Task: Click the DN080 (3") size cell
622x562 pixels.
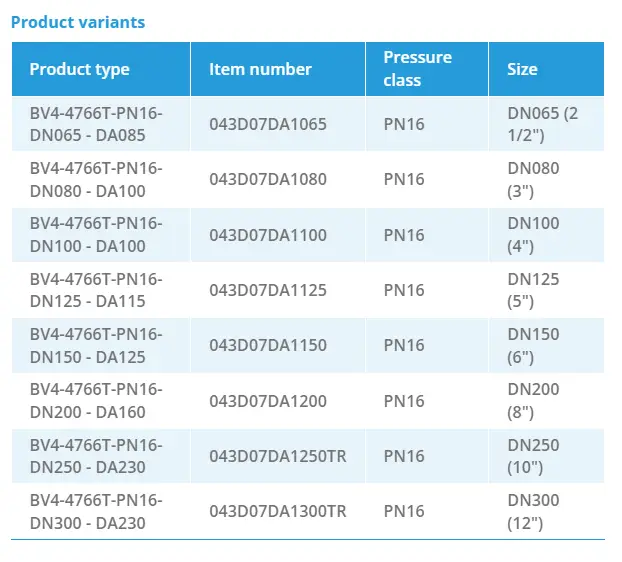Action: pos(534,179)
